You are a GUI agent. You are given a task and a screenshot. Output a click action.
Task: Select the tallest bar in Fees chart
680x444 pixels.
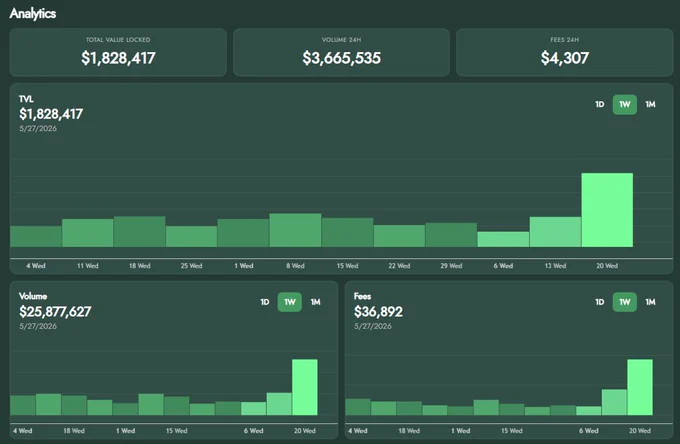(640, 387)
